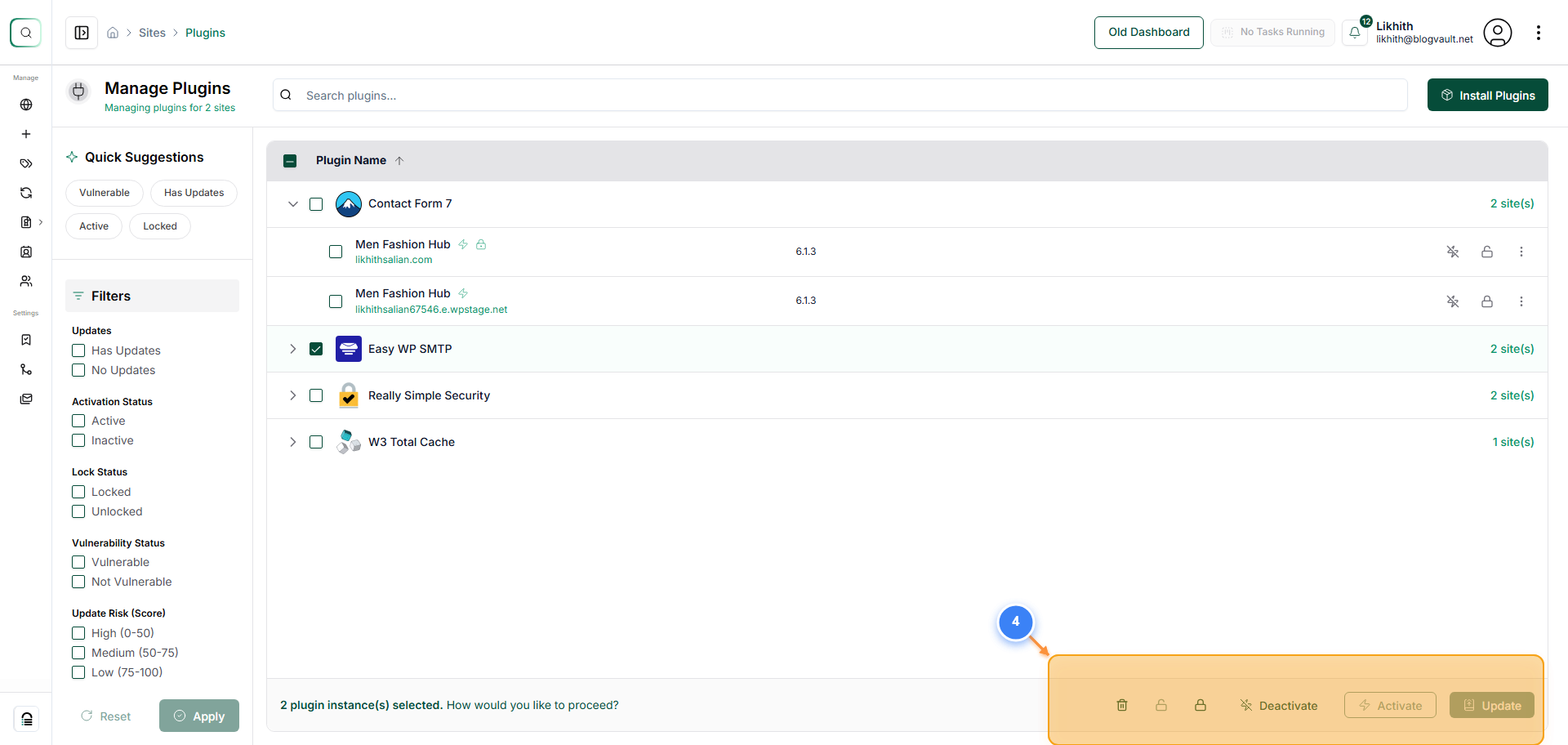
Task: Open the three-dot kebab menu at top right
Action: tap(1539, 33)
